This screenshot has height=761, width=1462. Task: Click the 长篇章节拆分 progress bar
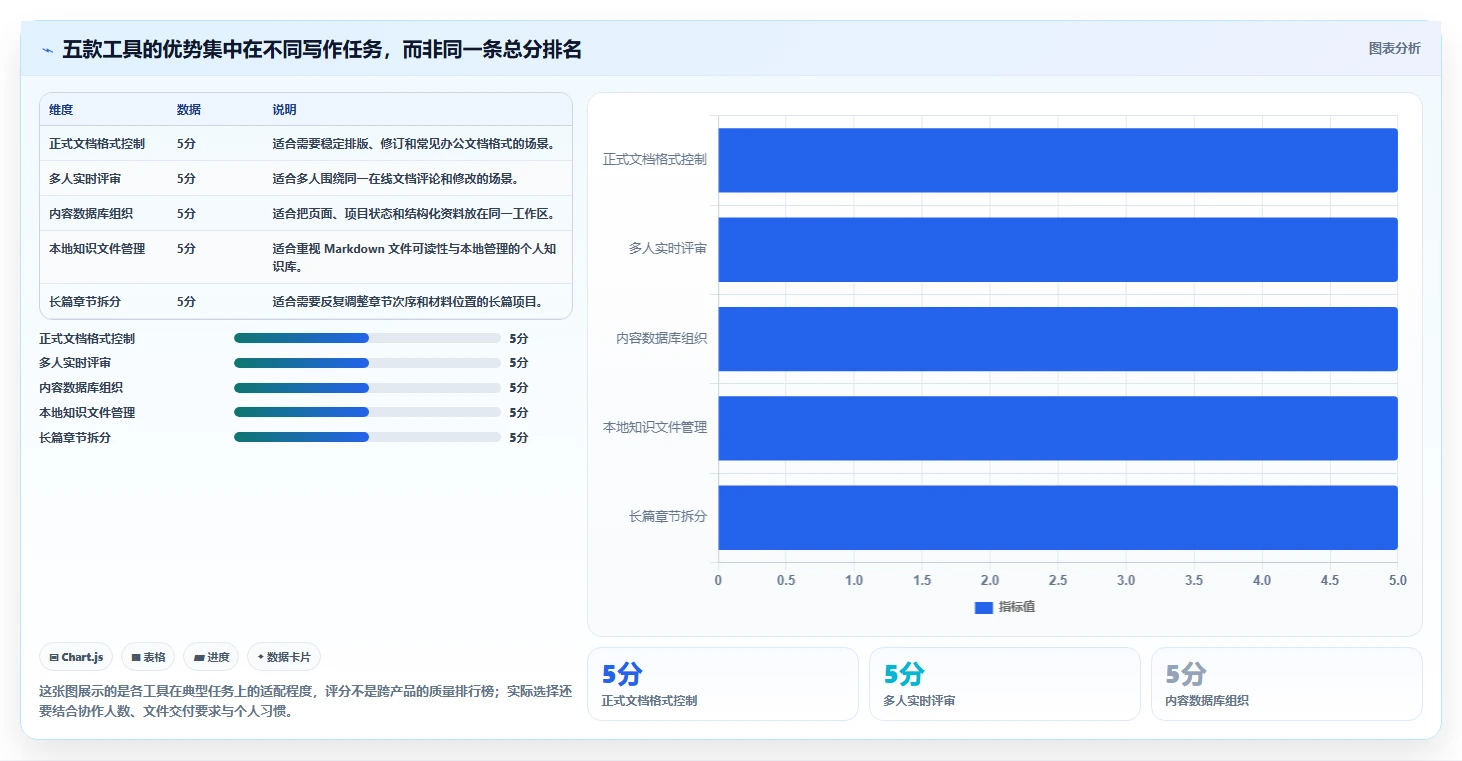click(x=367, y=437)
